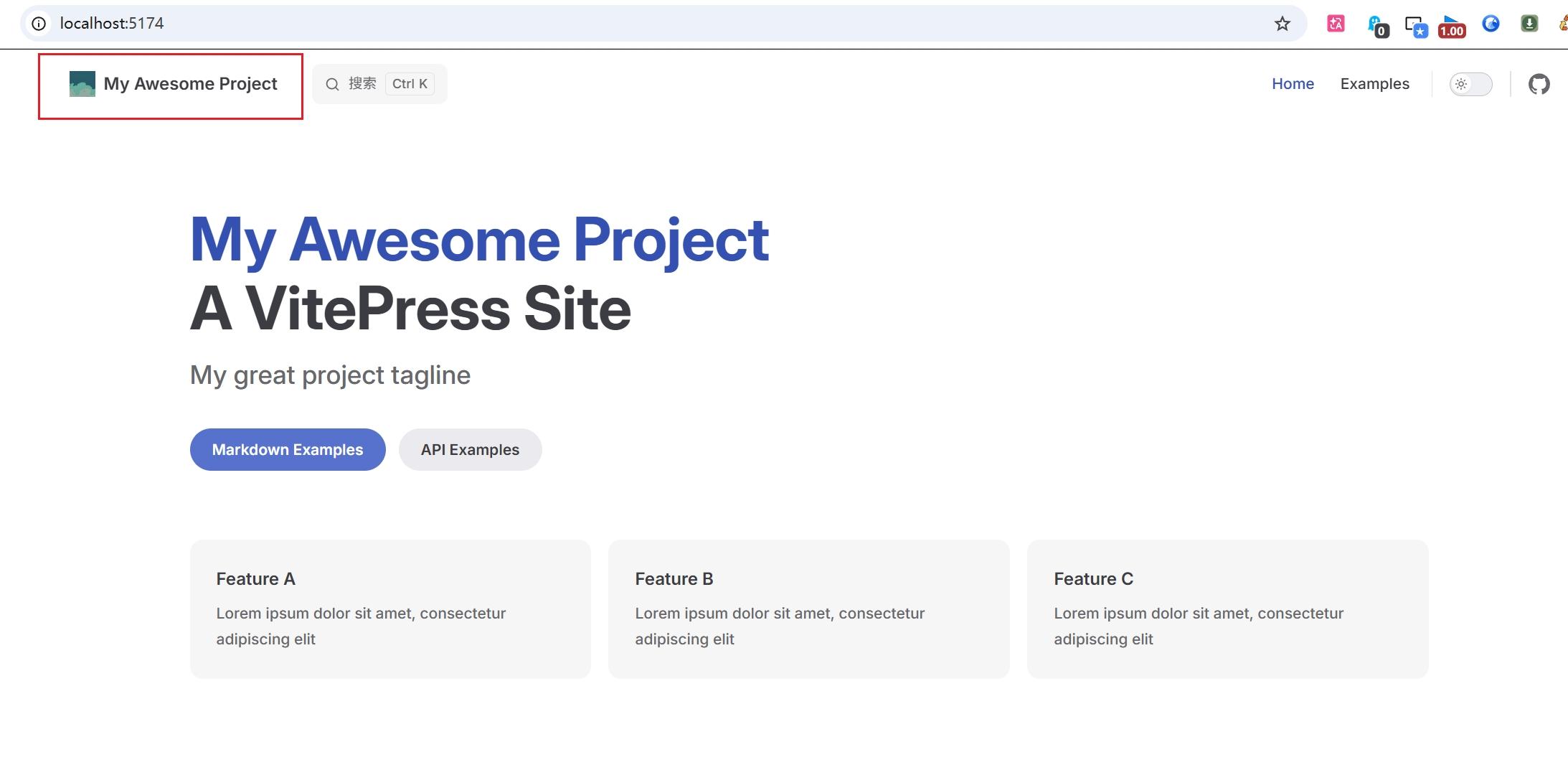Image resolution: width=1568 pixels, height=770 pixels.
Task: Click the site logo image beside project title
Action: click(82, 84)
